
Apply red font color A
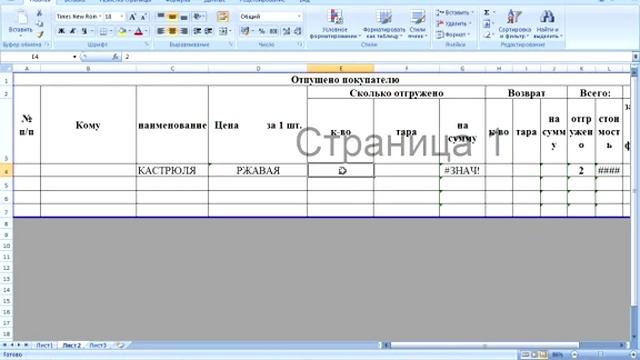coord(138,31)
